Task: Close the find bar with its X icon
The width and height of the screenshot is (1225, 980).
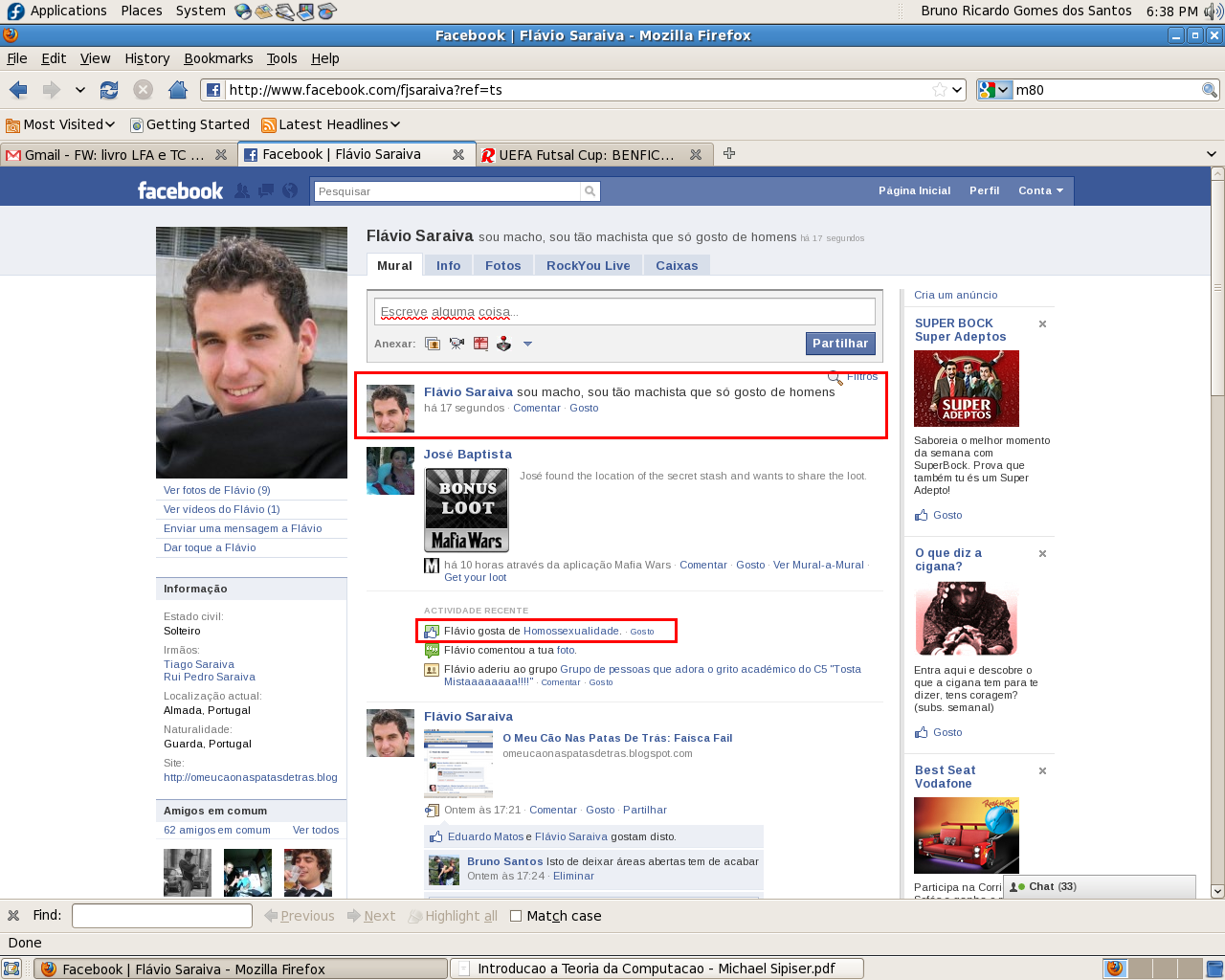Action: pyautogui.click(x=13, y=916)
